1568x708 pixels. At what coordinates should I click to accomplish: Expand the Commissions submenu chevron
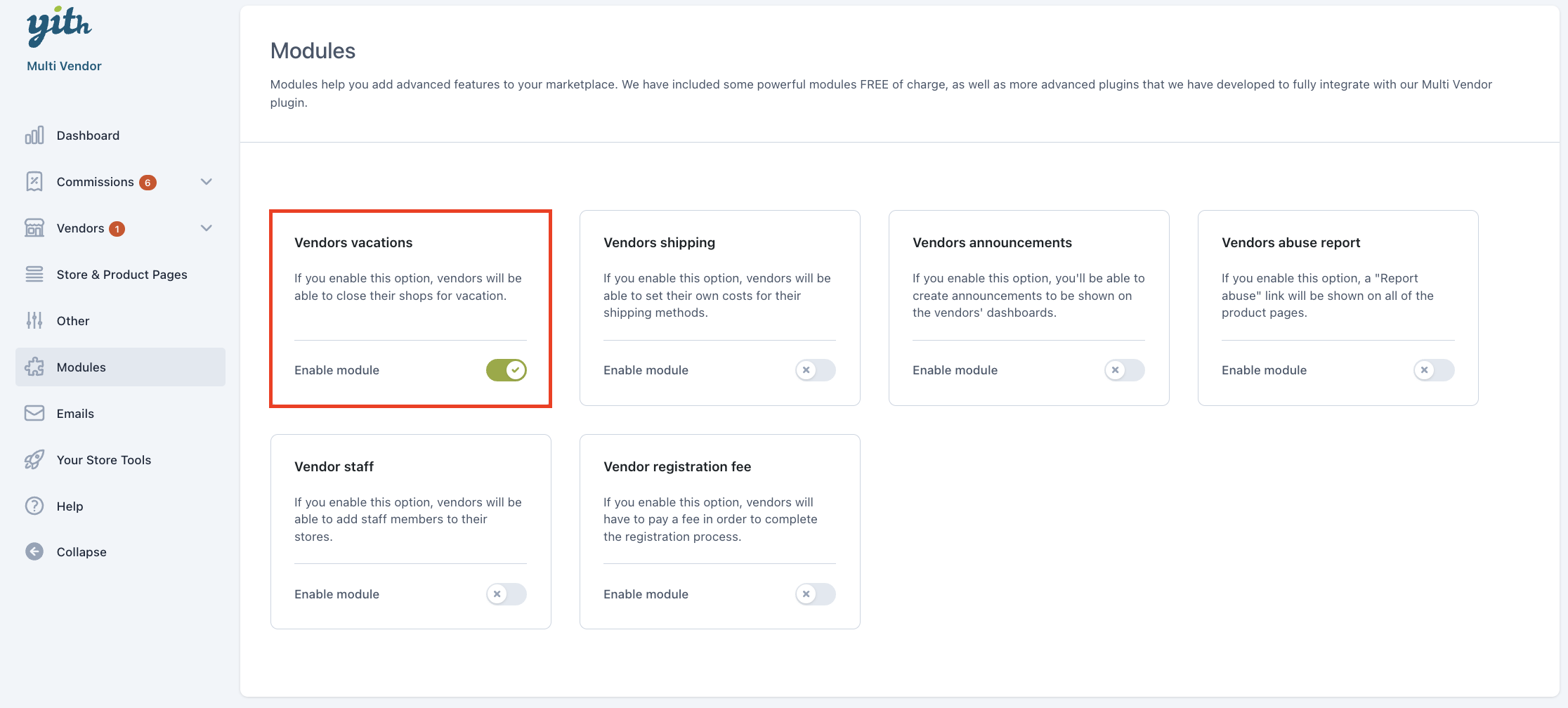pos(207,181)
